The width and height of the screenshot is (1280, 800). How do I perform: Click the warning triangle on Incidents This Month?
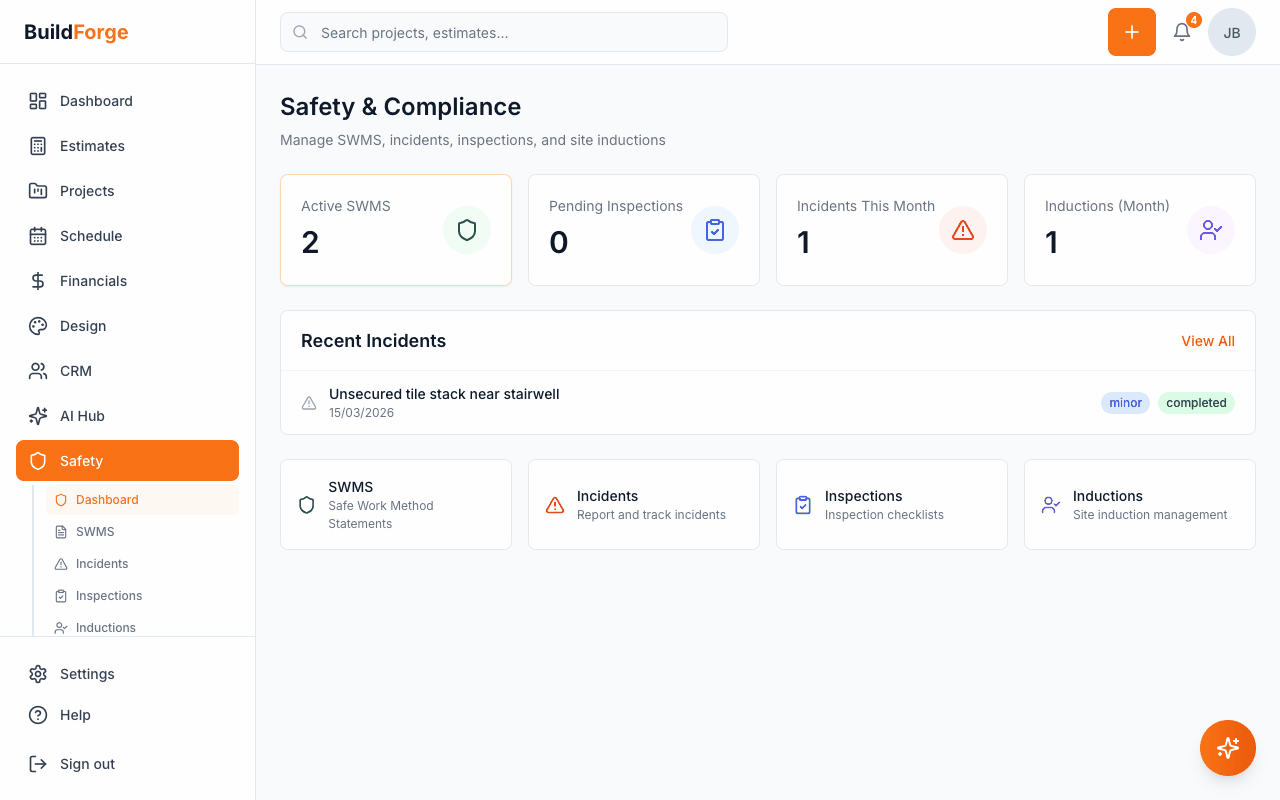point(963,229)
